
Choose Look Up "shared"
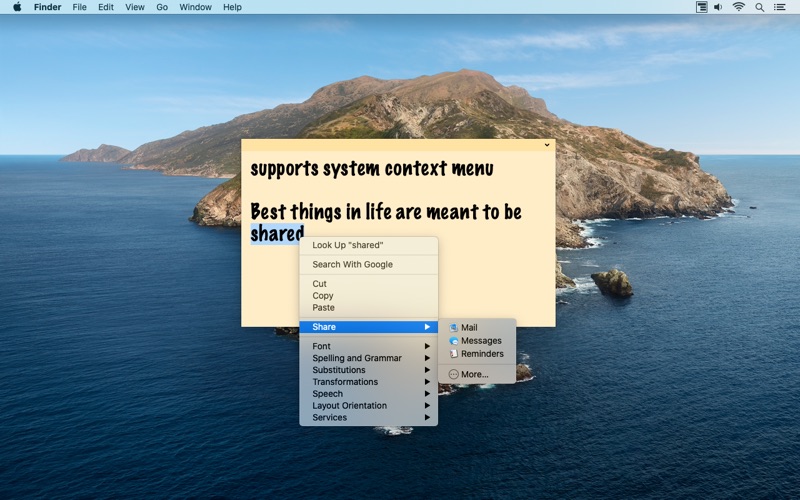pos(368,245)
